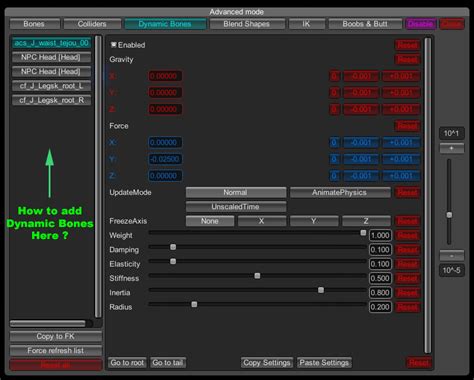Select acs_J_waist_tejou_00 in the bone list
Viewport: 474px width, 380px height.
(51, 43)
